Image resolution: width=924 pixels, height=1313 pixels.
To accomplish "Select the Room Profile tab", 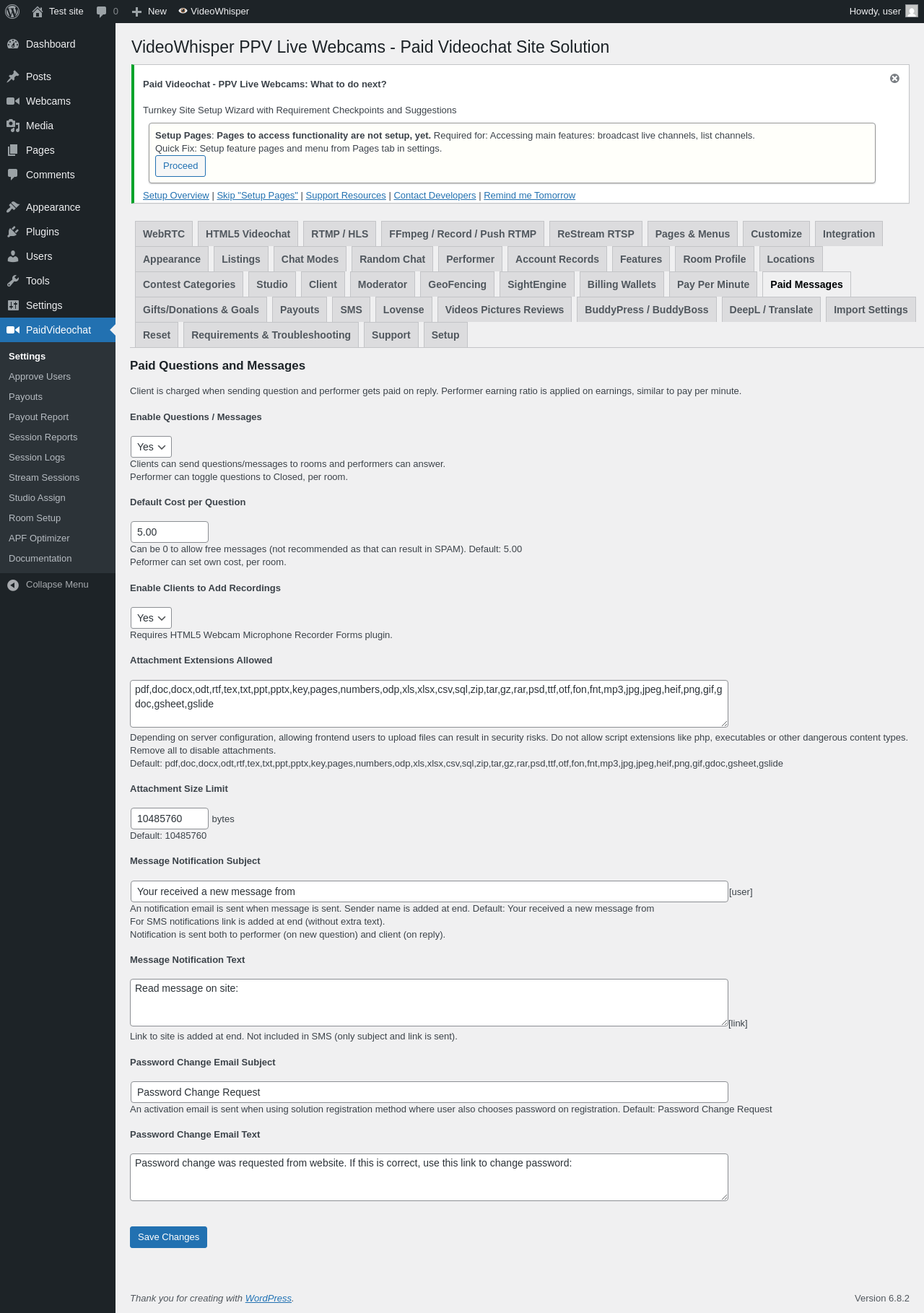I will (x=715, y=259).
